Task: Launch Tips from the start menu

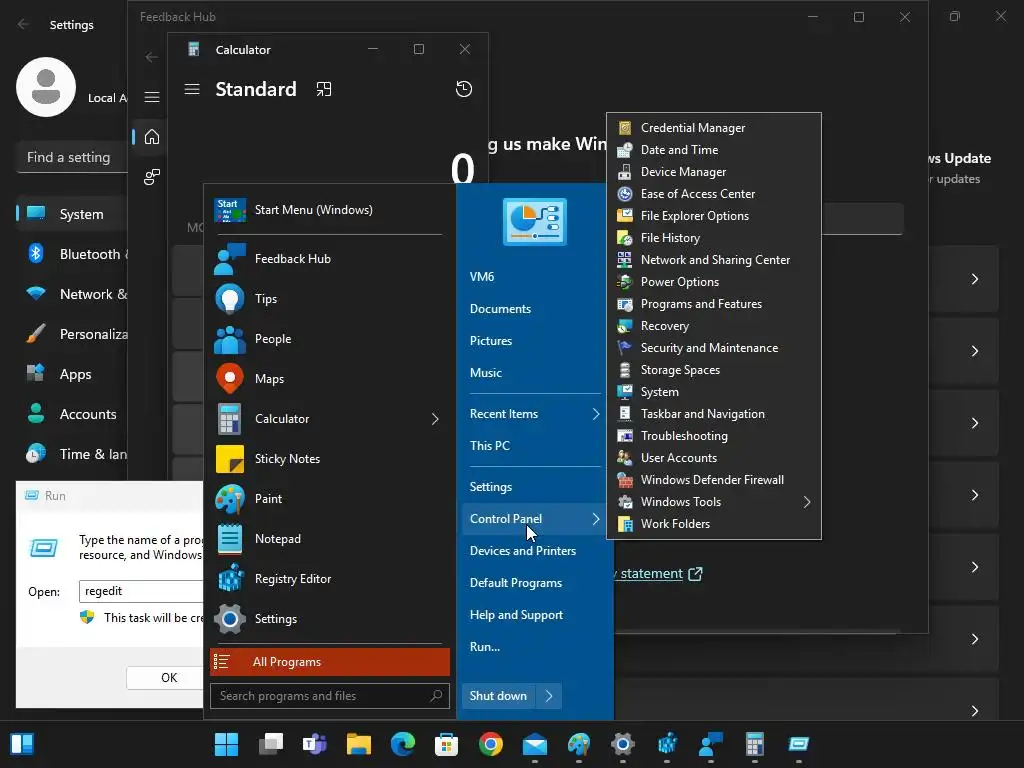Action: 329,298
